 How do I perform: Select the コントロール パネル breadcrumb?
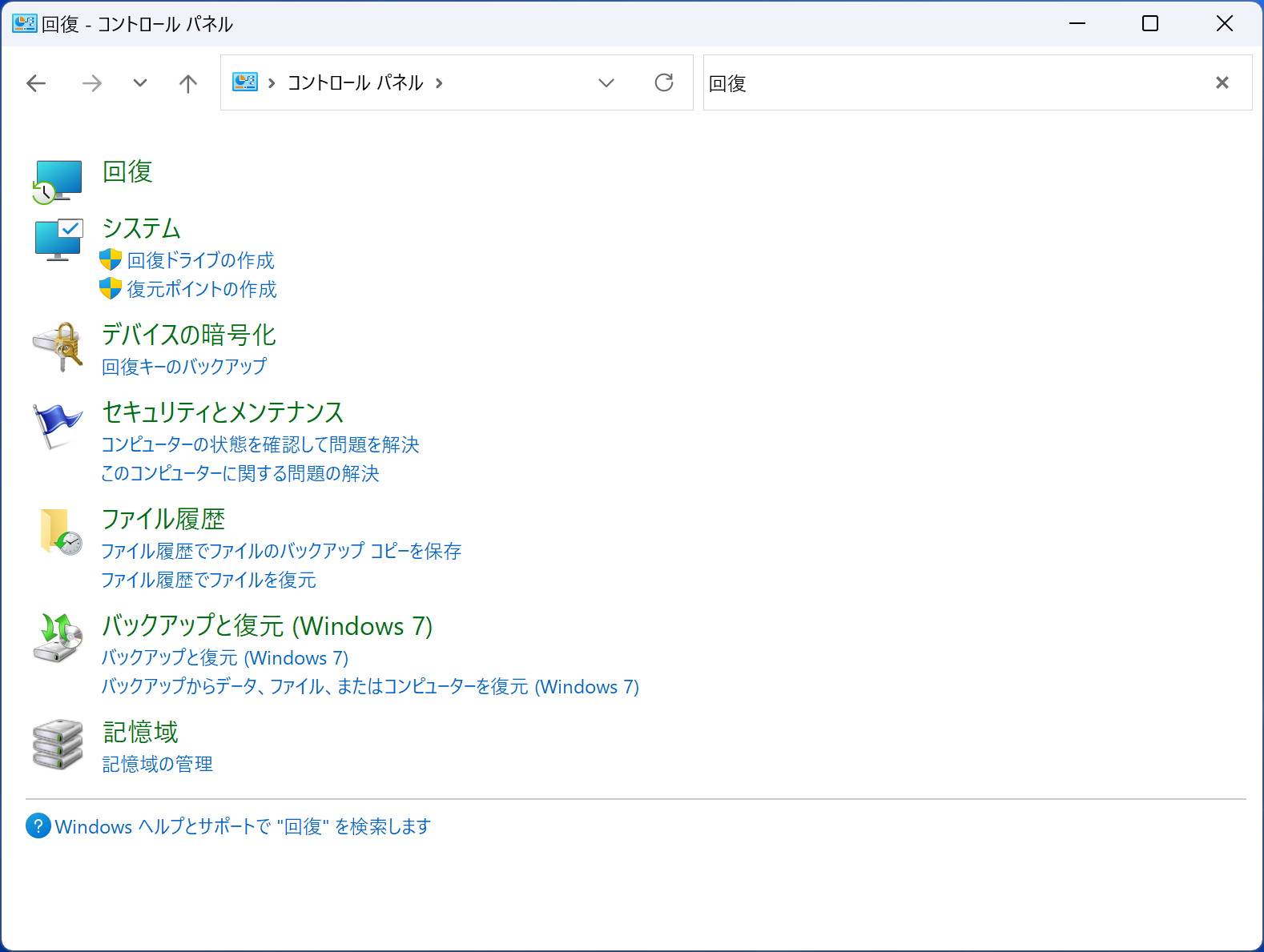pos(355,82)
